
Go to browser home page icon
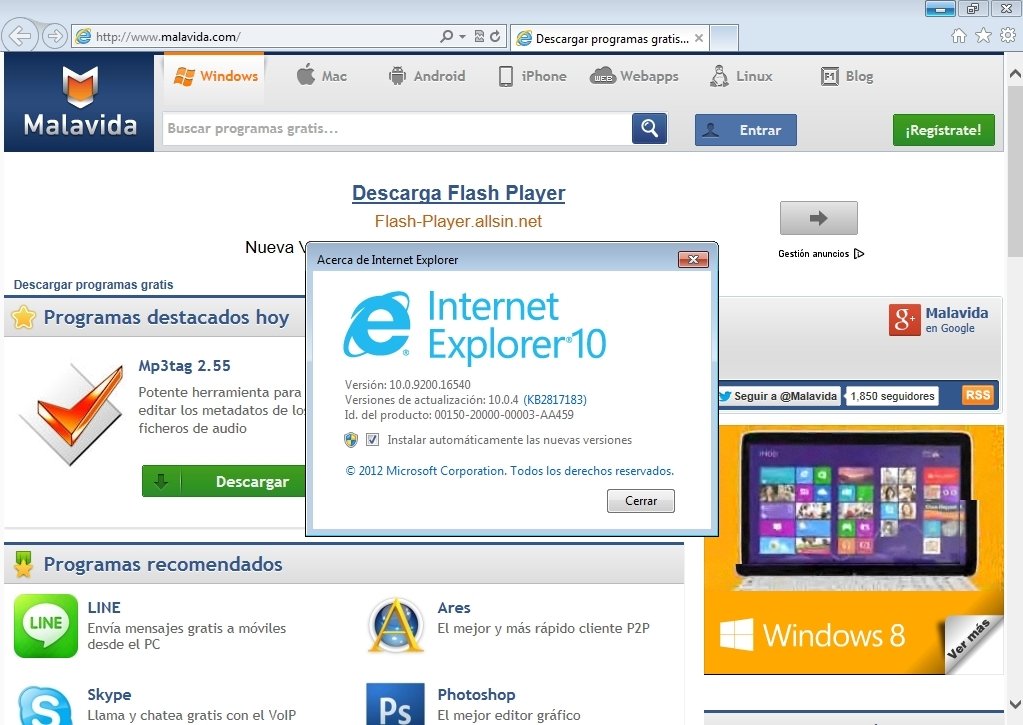[x=958, y=36]
